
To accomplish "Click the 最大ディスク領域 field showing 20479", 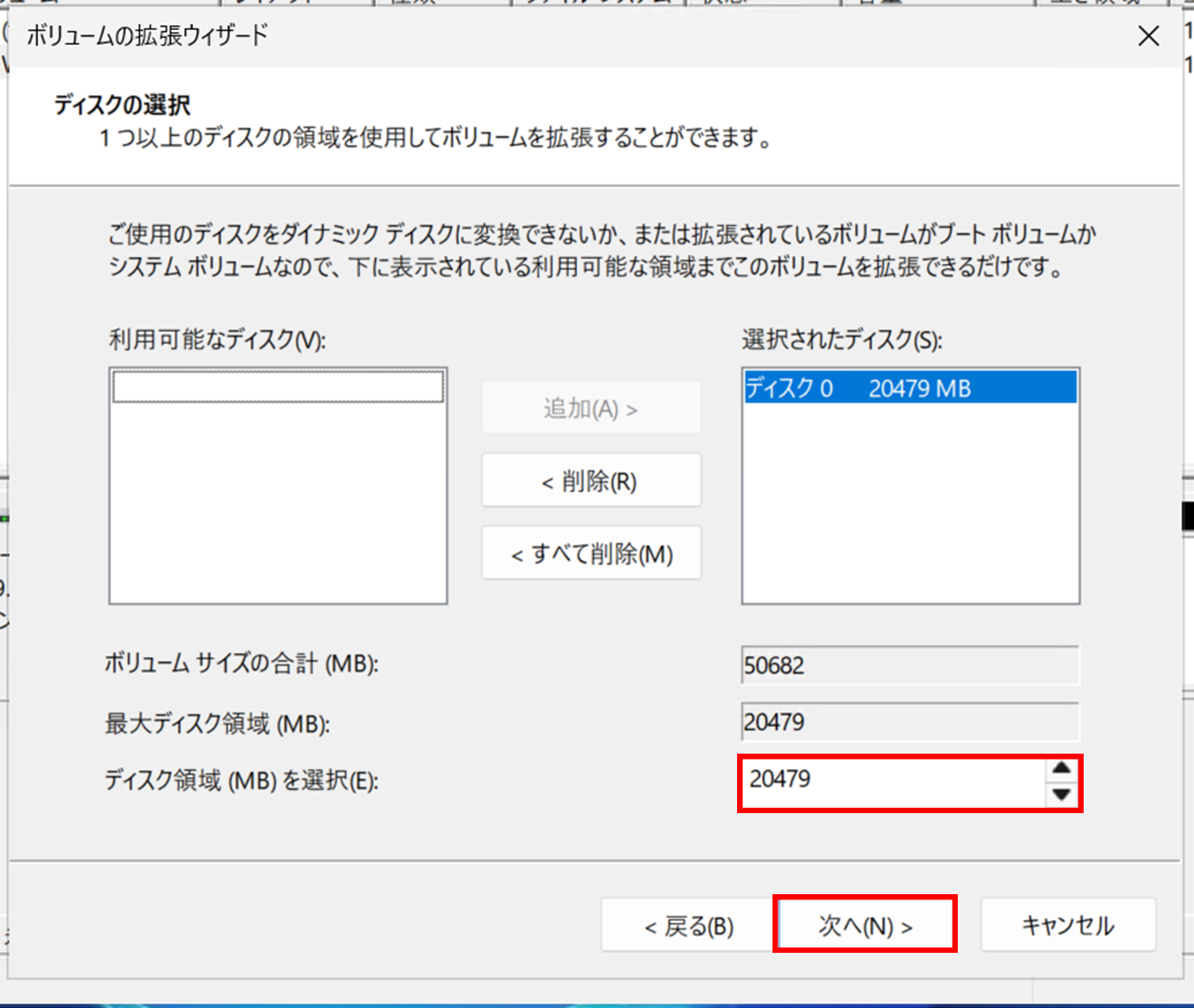I will pyautogui.click(x=910, y=723).
